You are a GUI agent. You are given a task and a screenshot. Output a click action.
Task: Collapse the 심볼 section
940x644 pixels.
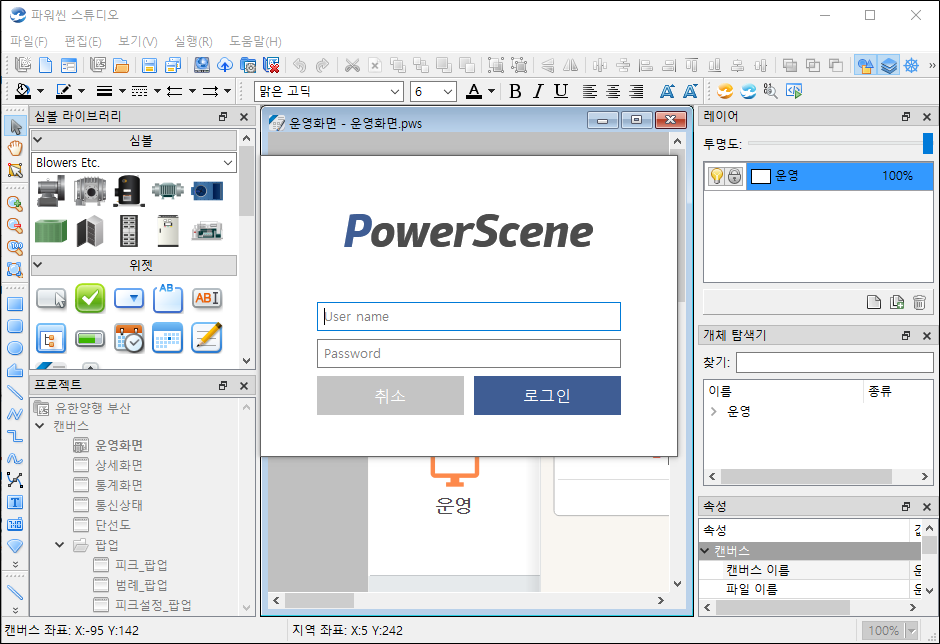click(x=37, y=140)
